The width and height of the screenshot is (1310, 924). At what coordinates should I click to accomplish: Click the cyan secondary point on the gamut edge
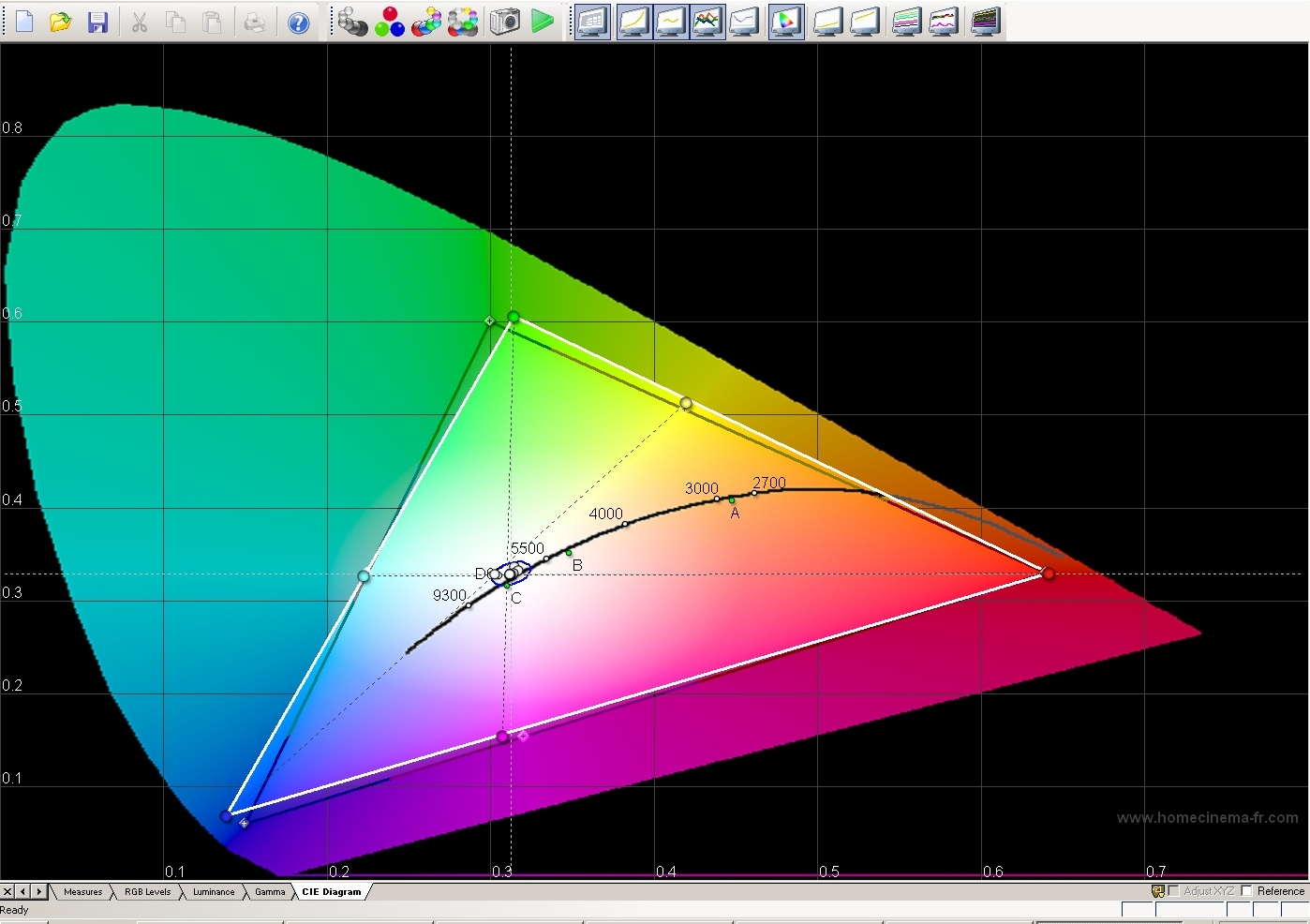(364, 575)
